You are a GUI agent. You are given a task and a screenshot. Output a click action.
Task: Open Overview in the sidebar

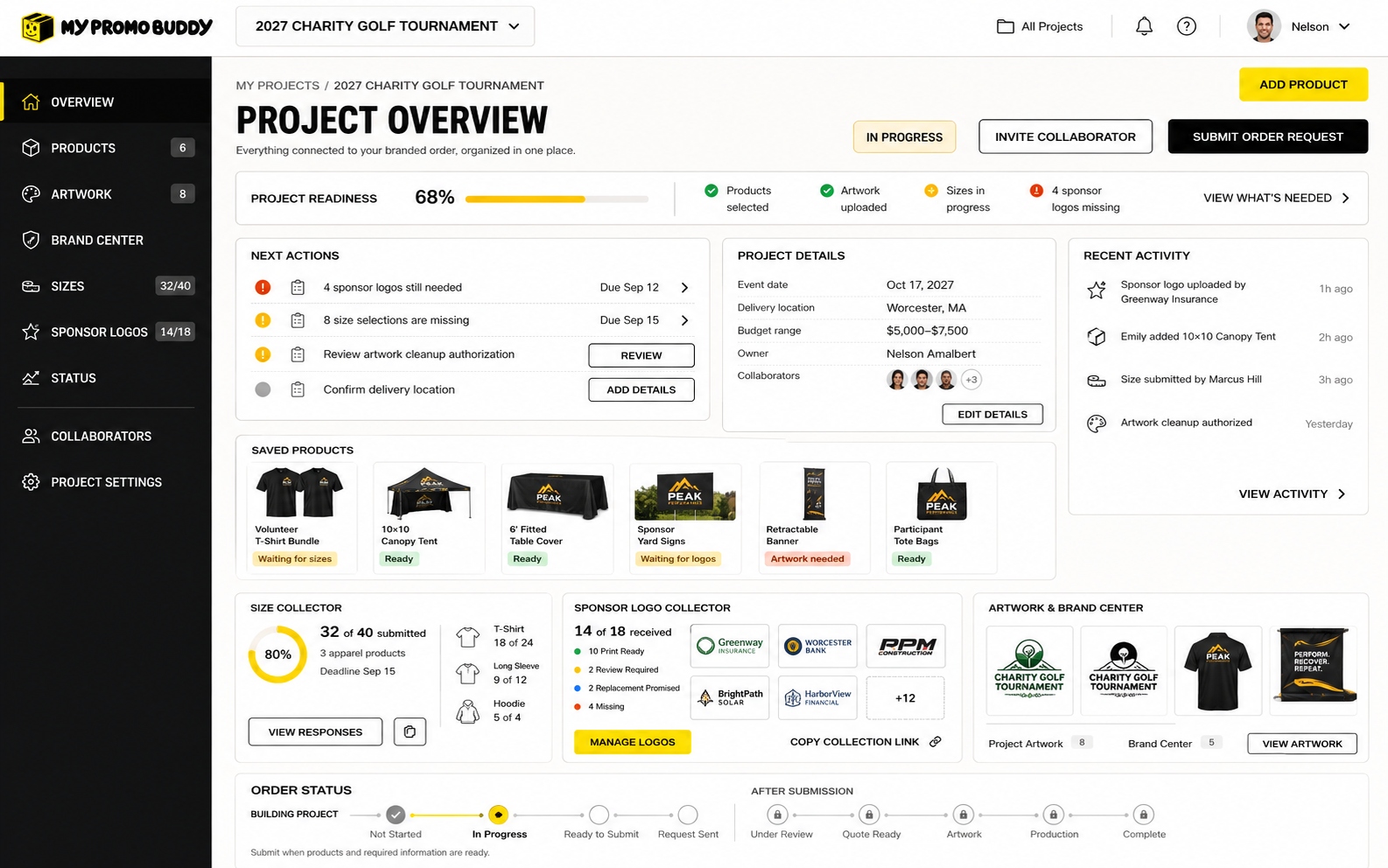tap(106, 101)
